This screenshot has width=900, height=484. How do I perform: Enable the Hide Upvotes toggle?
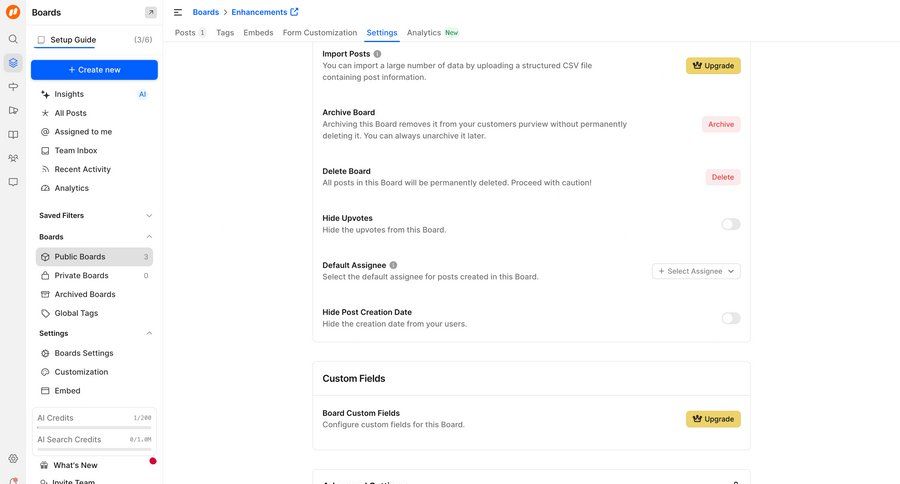pyautogui.click(x=731, y=224)
